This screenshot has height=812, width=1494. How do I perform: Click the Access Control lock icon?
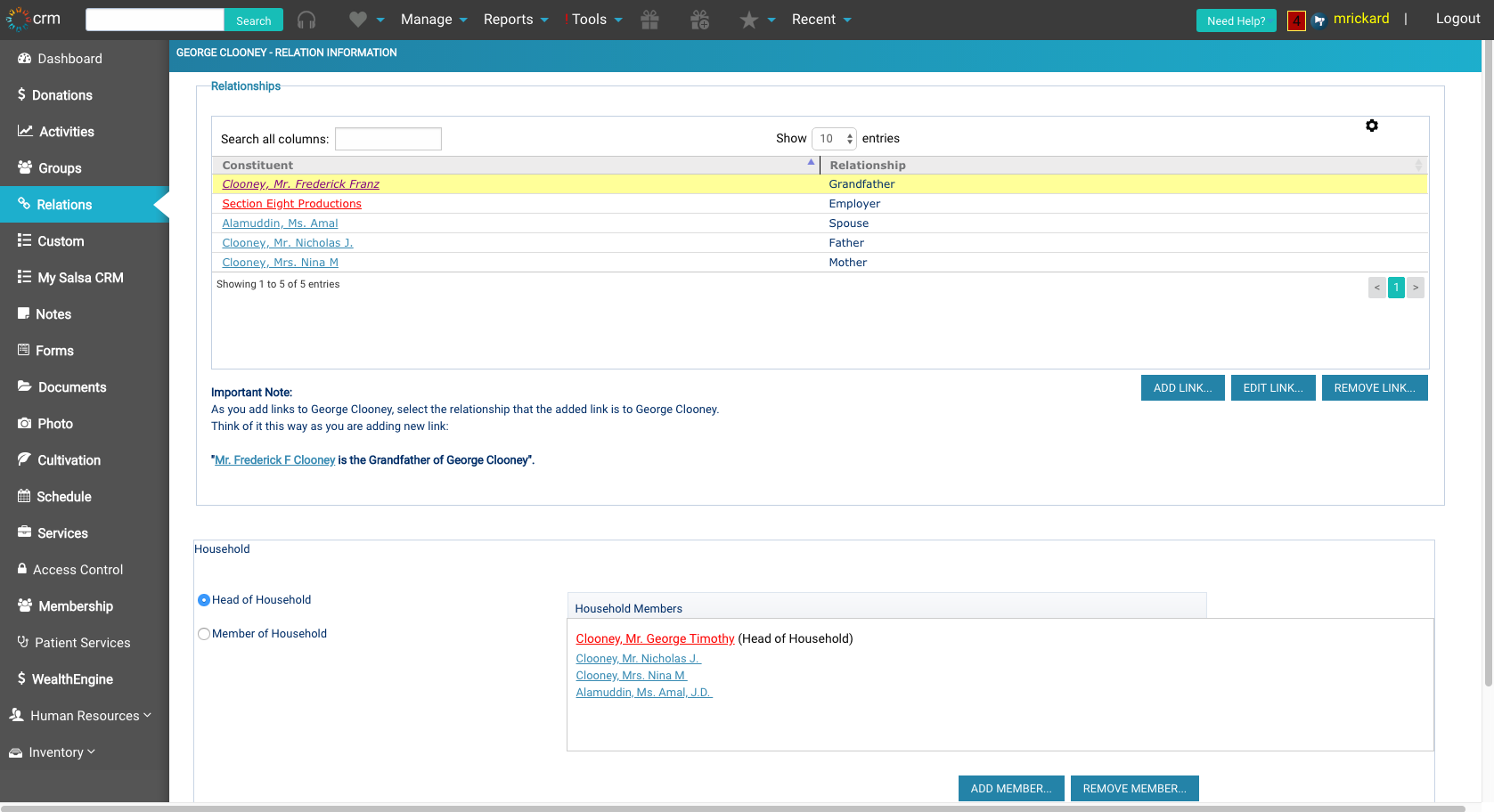pos(22,568)
